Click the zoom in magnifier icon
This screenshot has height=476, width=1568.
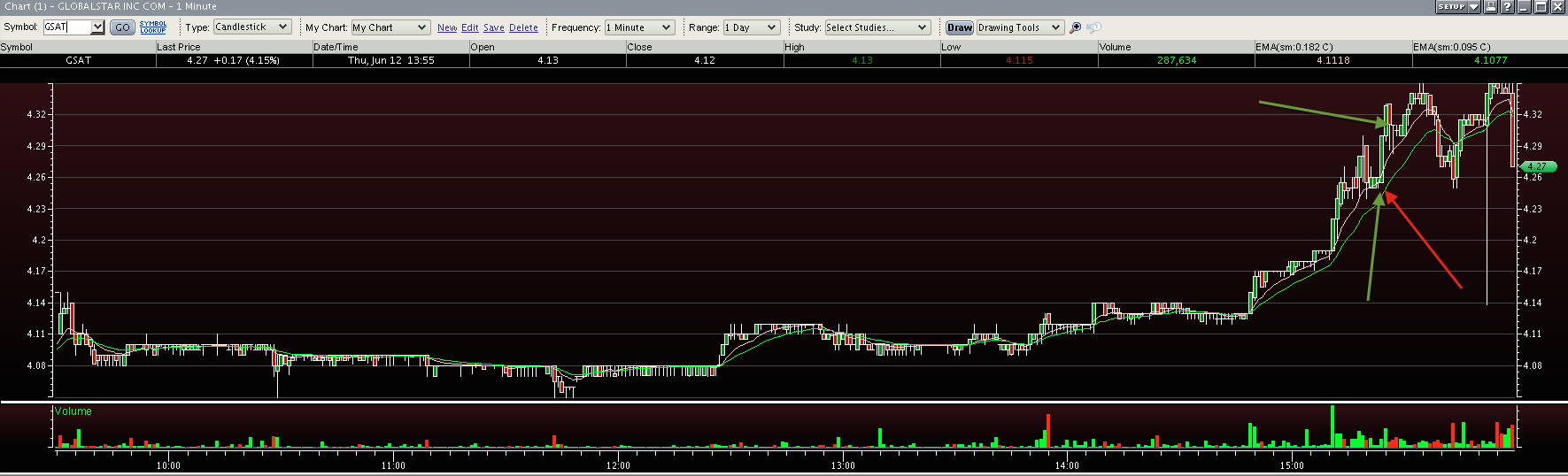pos(1076,27)
